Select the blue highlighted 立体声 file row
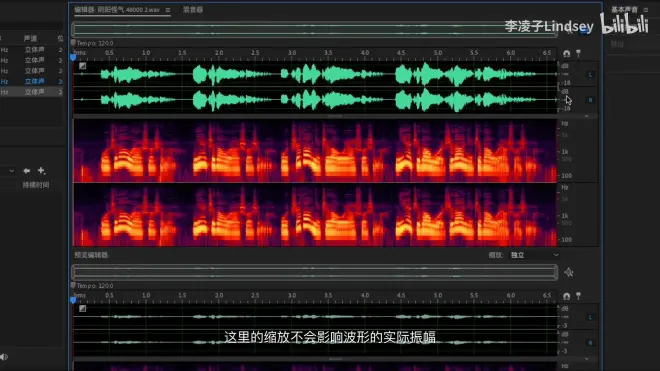This screenshot has width=660, height=371. click(32, 81)
